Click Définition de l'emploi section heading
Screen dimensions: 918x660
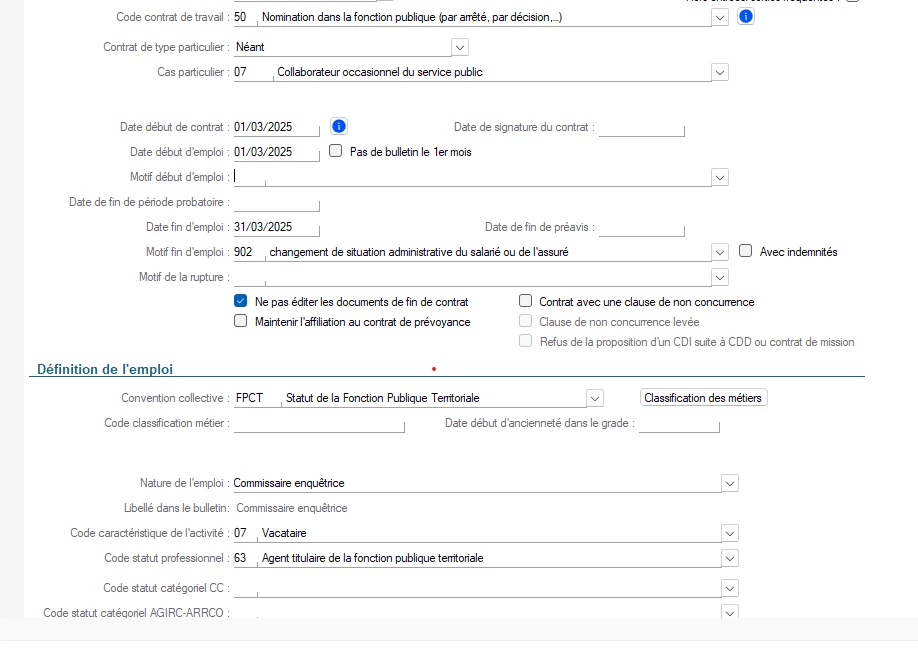pos(105,370)
